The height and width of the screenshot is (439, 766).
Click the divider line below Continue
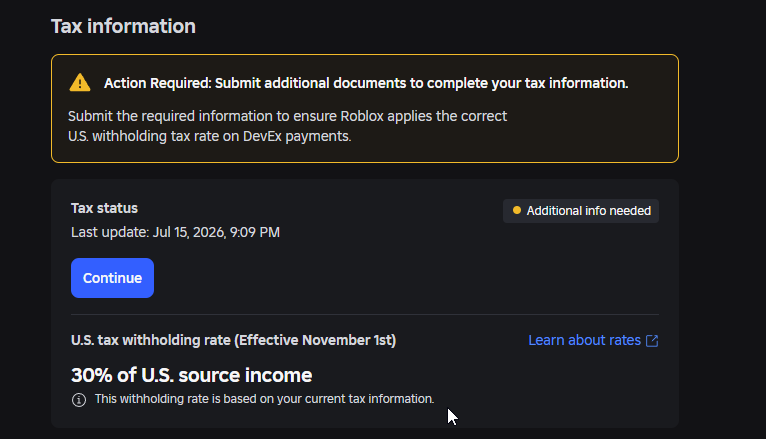365,314
